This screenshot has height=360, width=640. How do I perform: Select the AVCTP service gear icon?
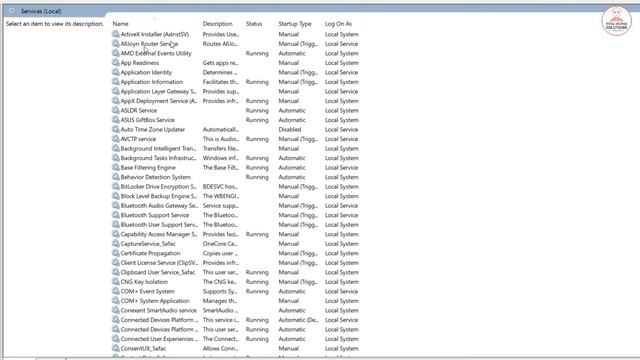tap(116, 139)
